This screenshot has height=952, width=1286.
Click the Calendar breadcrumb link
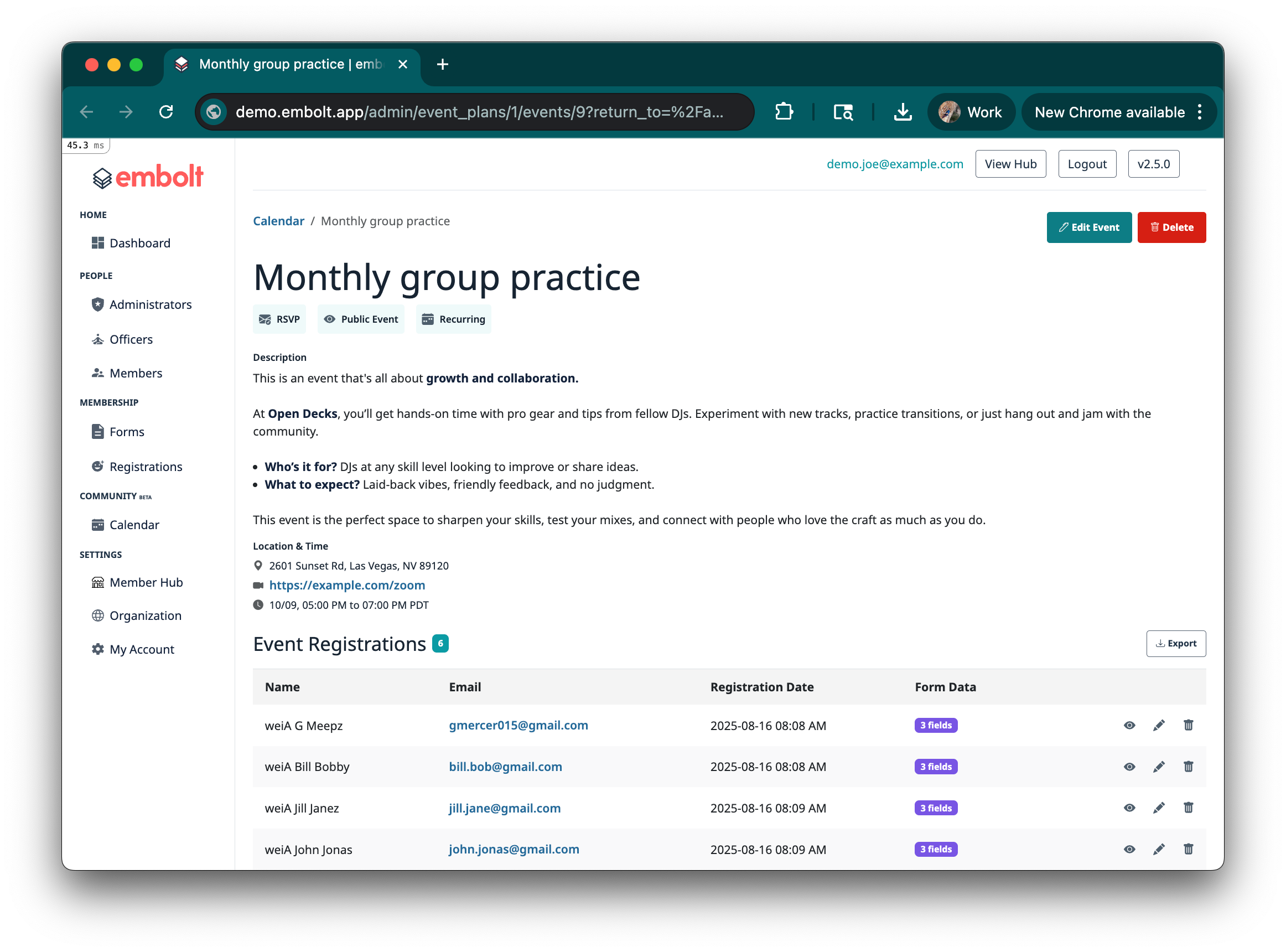(278, 221)
